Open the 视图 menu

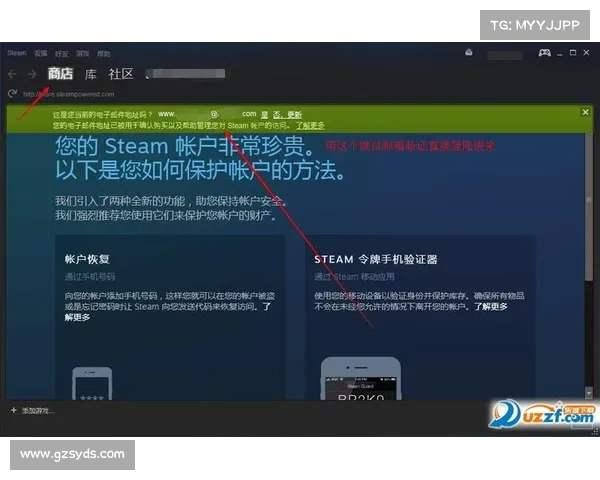click(41, 53)
